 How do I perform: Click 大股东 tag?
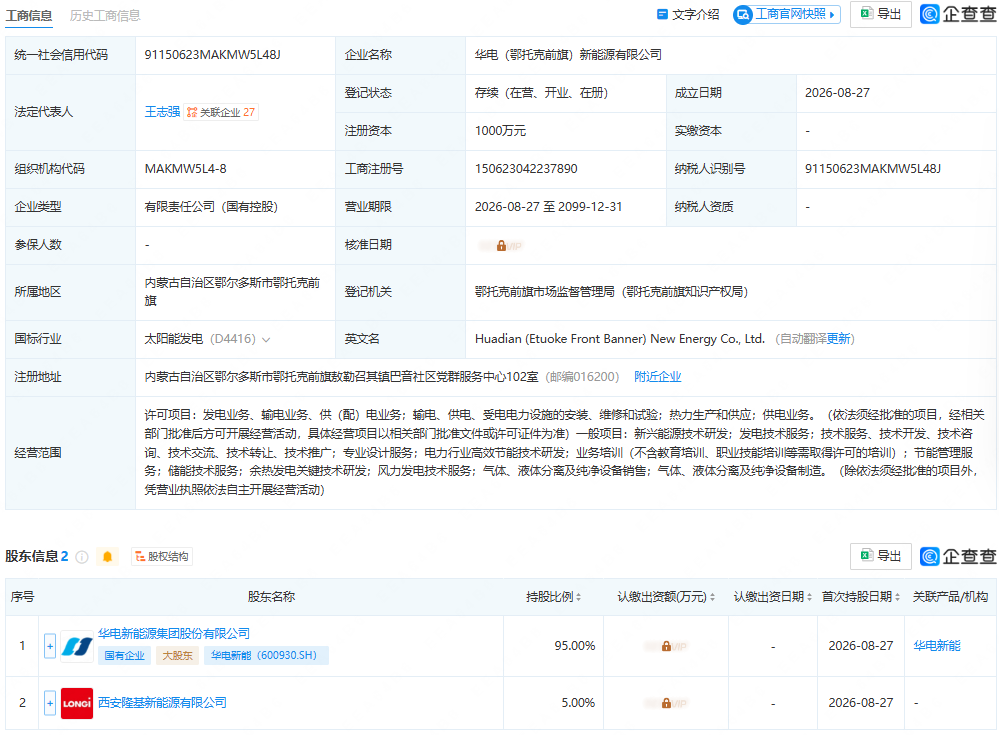click(x=177, y=655)
